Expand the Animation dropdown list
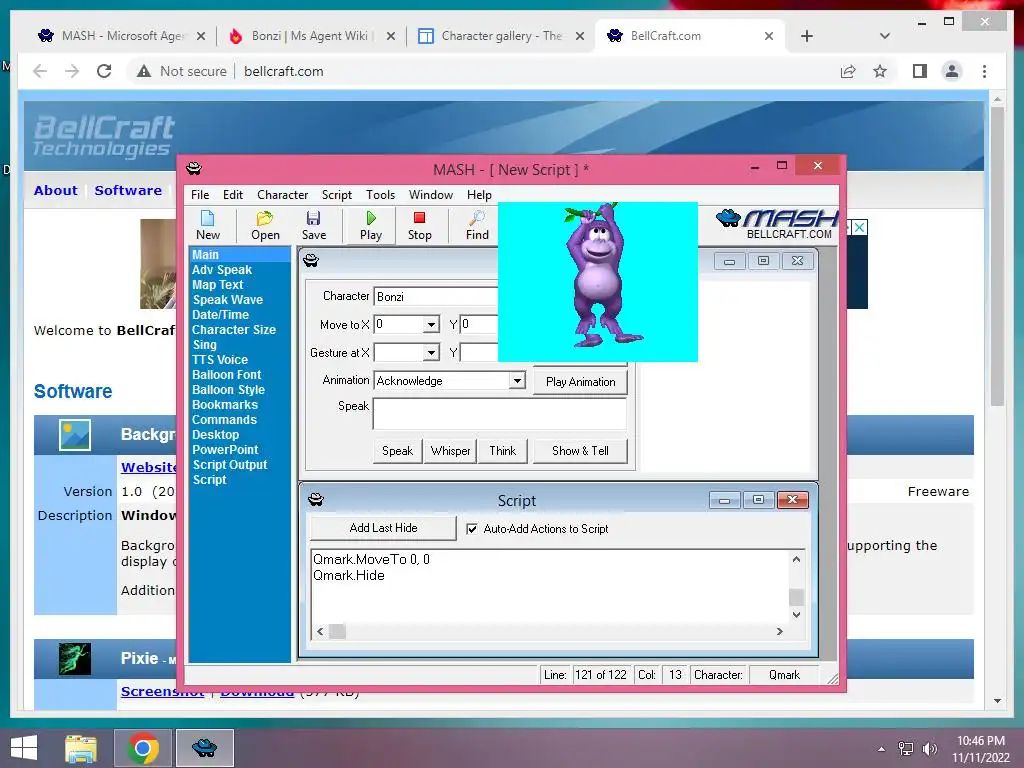Image resolution: width=1024 pixels, height=768 pixels. tap(517, 381)
